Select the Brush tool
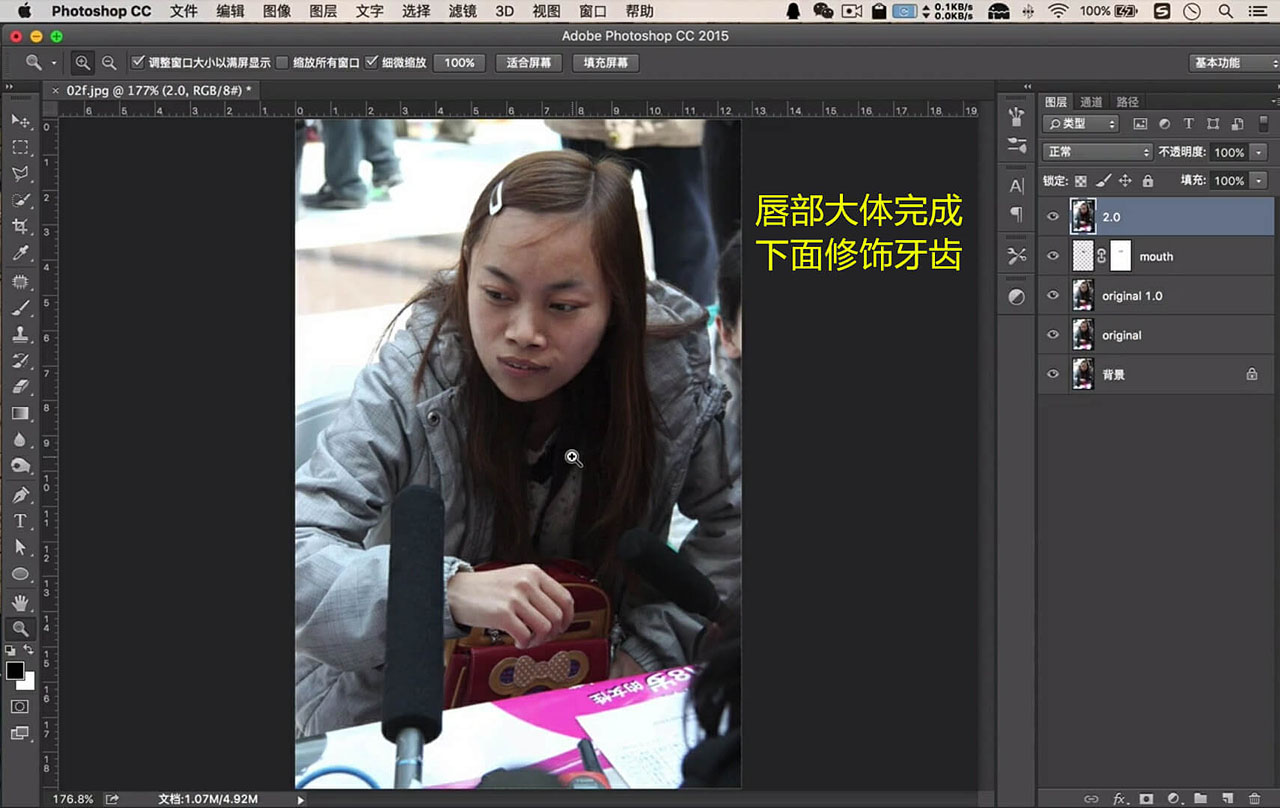This screenshot has width=1280, height=808. pos(20,308)
